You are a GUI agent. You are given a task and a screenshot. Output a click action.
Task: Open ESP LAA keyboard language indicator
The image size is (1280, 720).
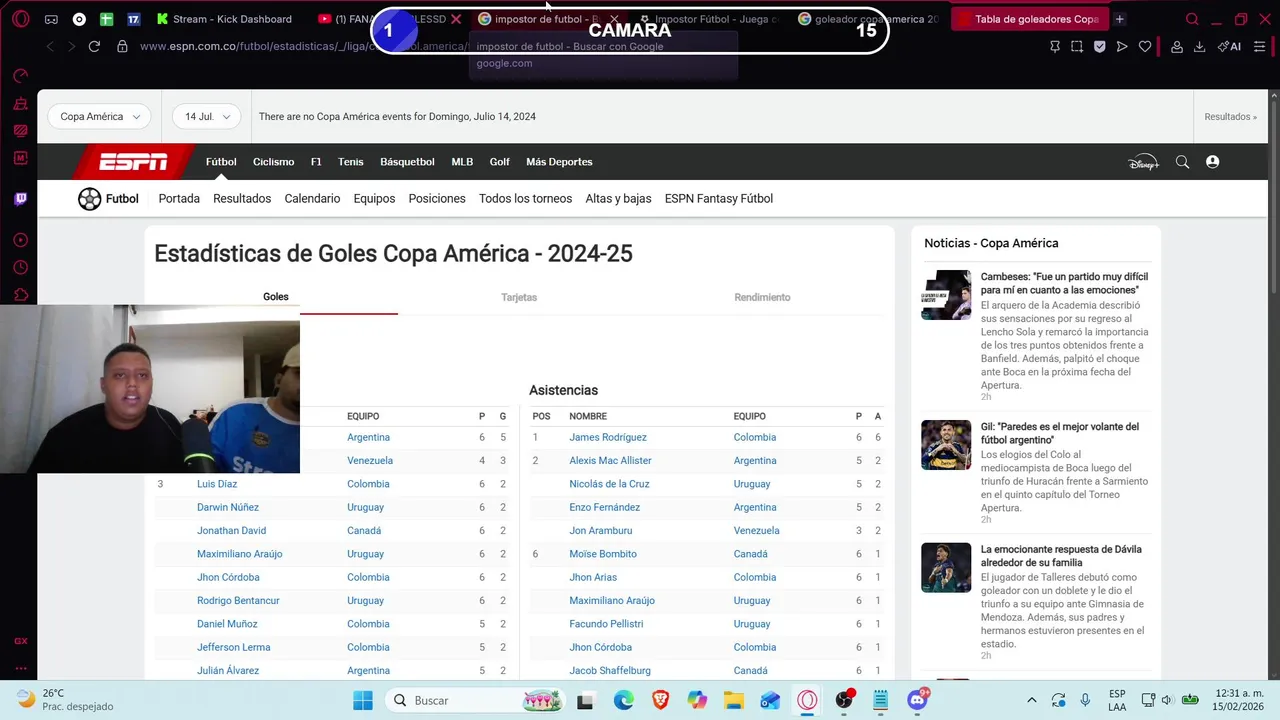click(x=1116, y=700)
